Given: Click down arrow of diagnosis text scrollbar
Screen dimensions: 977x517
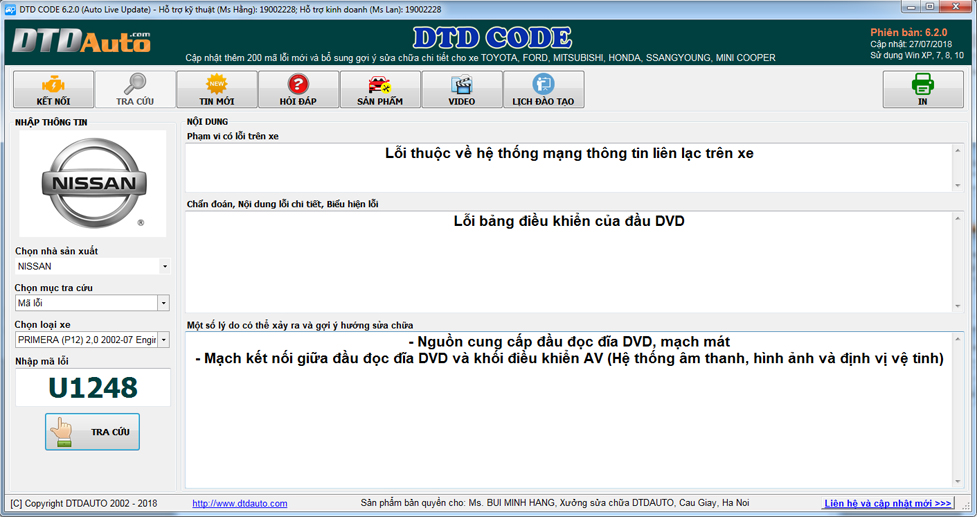Looking at the screenshot, I should [x=958, y=306].
